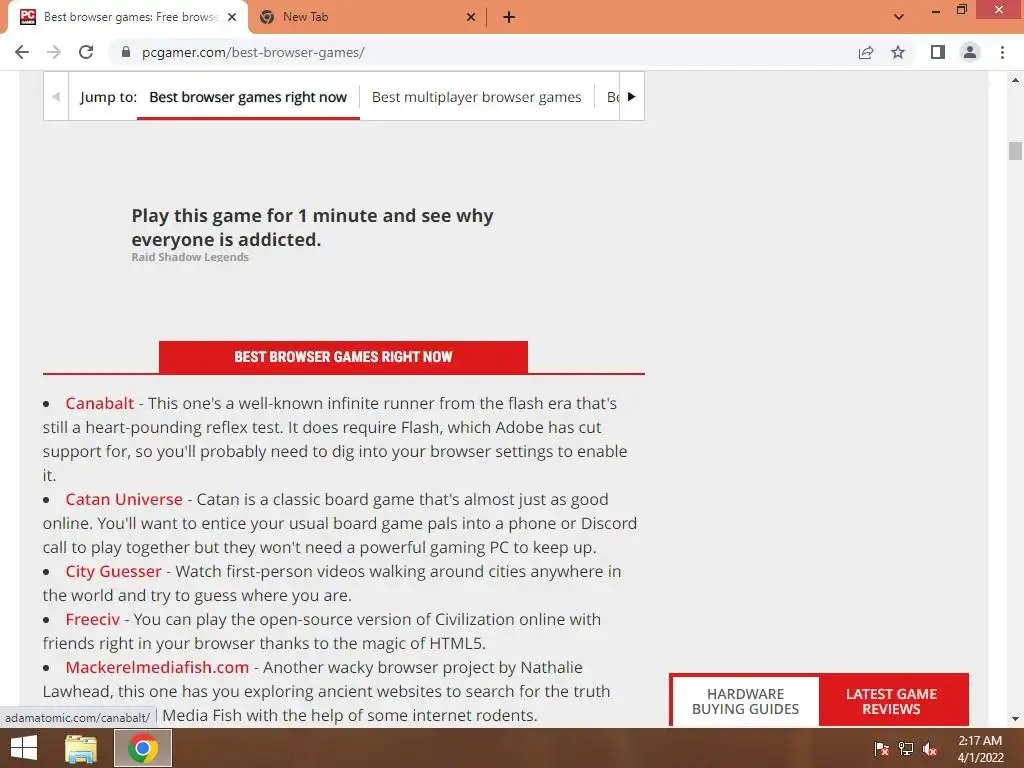Open a new tab with the plus button

tap(509, 18)
